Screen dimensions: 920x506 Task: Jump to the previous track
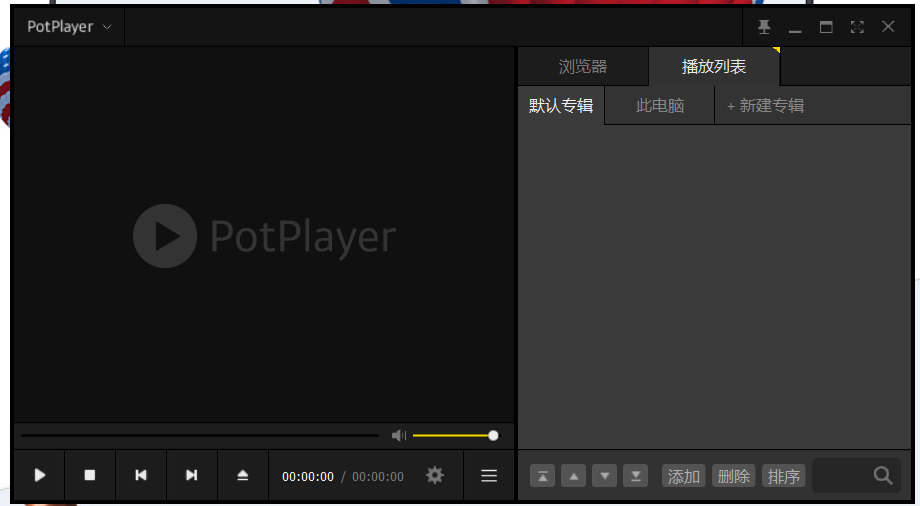coord(141,475)
